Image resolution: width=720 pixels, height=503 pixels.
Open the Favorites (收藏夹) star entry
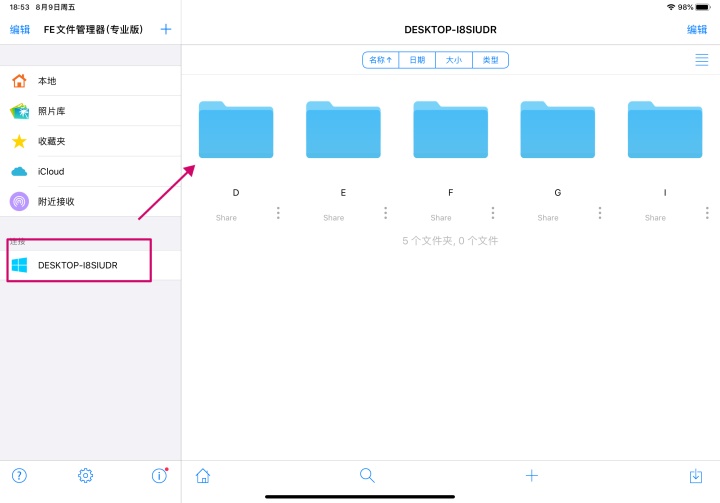tap(90, 141)
